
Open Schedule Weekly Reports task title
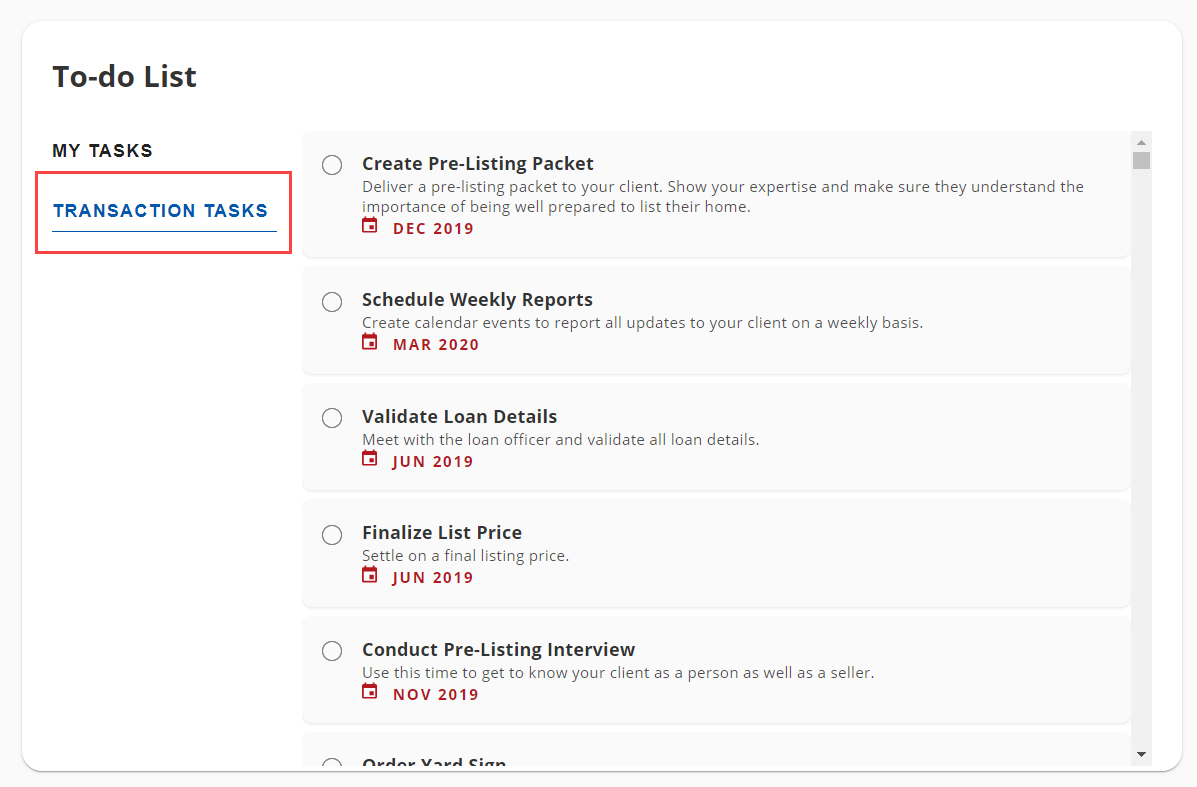tap(477, 300)
